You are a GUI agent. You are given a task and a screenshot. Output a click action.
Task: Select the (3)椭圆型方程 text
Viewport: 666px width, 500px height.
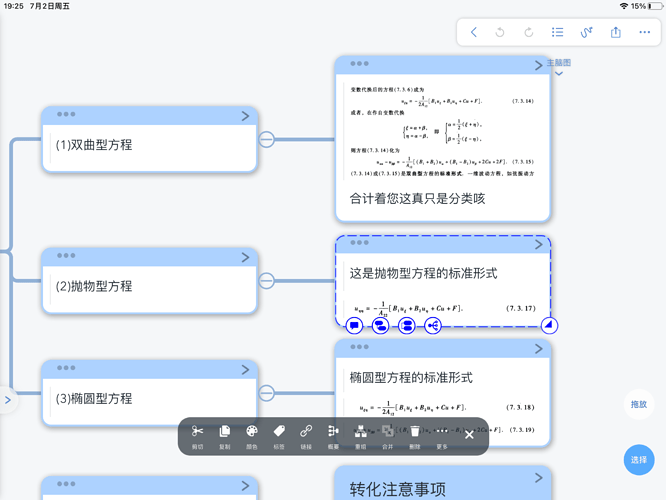click(x=94, y=398)
